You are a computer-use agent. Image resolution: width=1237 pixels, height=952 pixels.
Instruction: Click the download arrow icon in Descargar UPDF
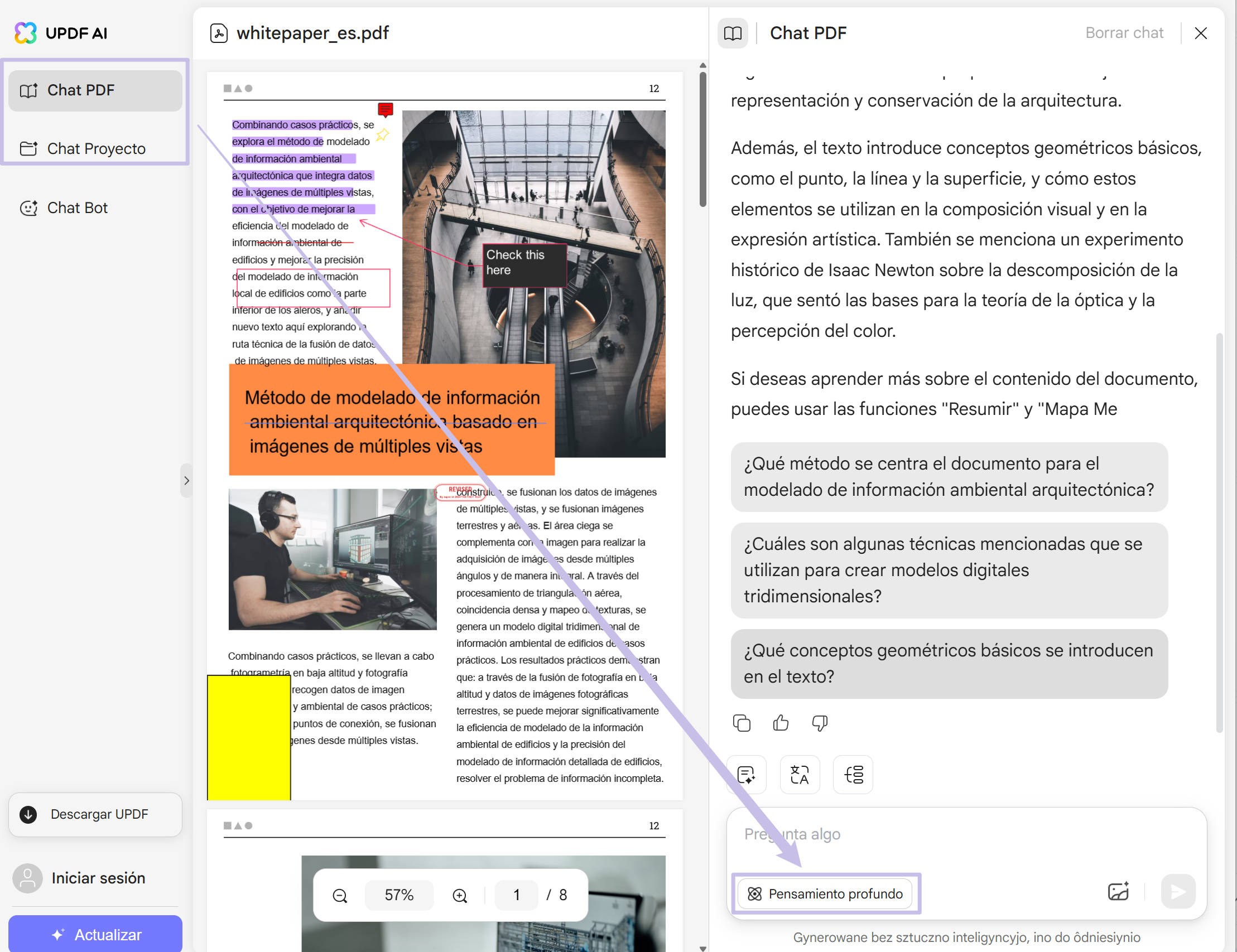pos(28,814)
